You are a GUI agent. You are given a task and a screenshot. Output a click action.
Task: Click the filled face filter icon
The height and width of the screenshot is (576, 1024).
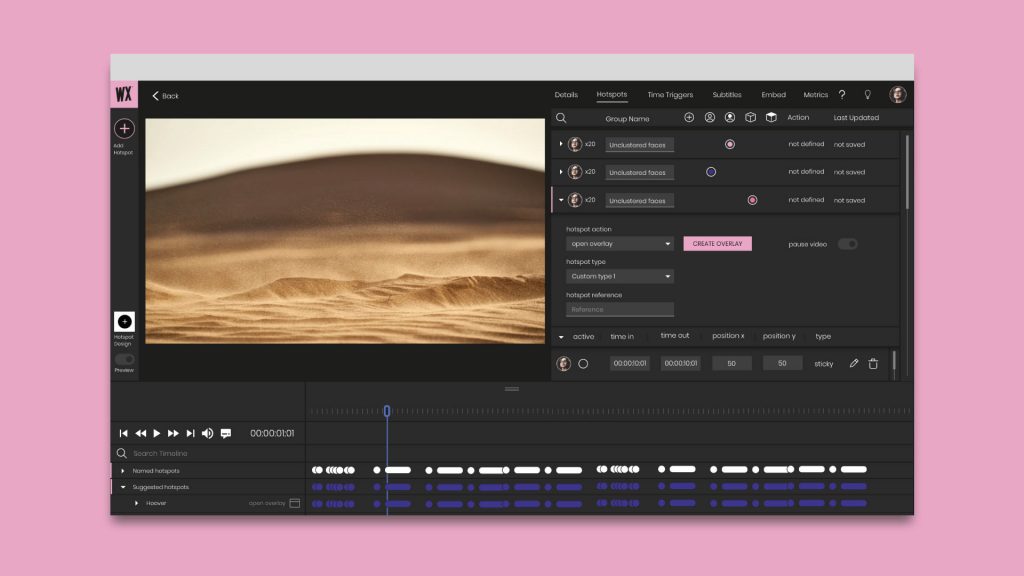pos(730,117)
